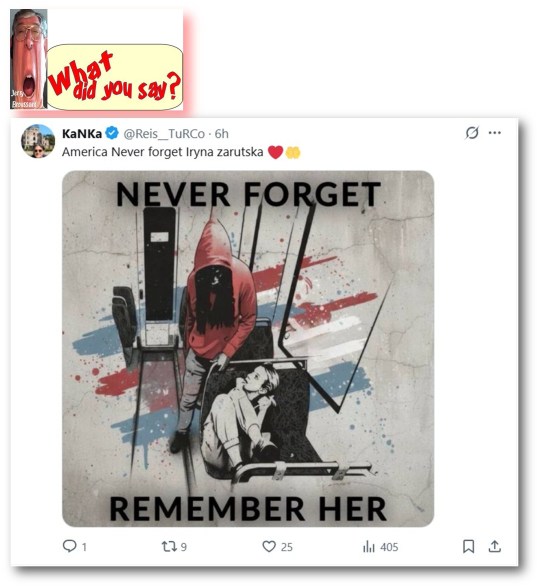This screenshot has width=540, height=588.
Task: Click the red heart emoji in tweet
Action: pyautogui.click(x=275, y=152)
